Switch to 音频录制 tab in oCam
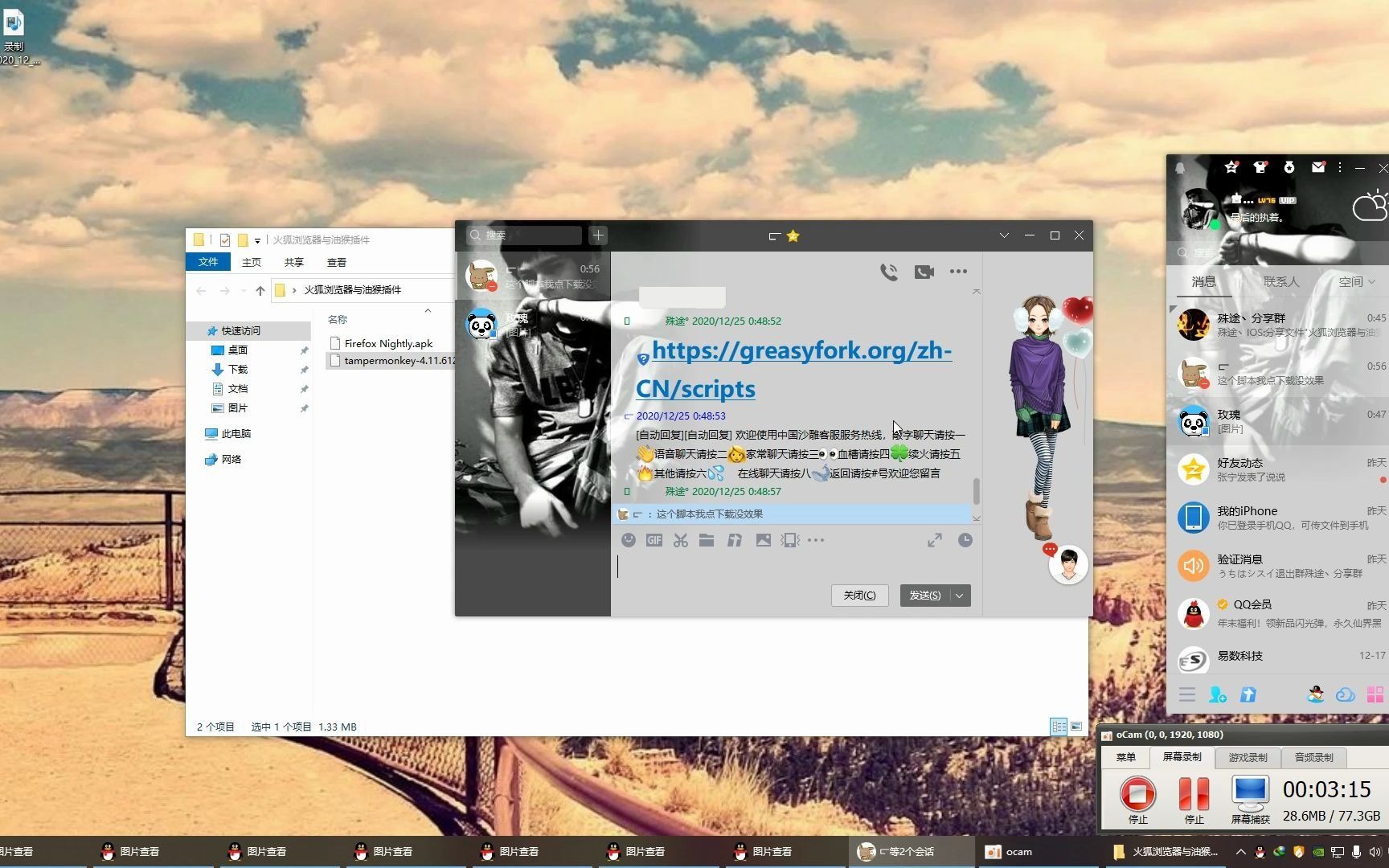This screenshot has height=868, width=1389. (x=1313, y=757)
